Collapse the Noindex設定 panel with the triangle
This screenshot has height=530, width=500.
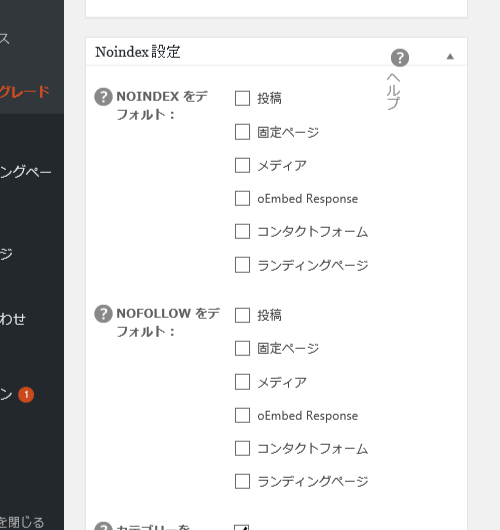[x=450, y=56]
